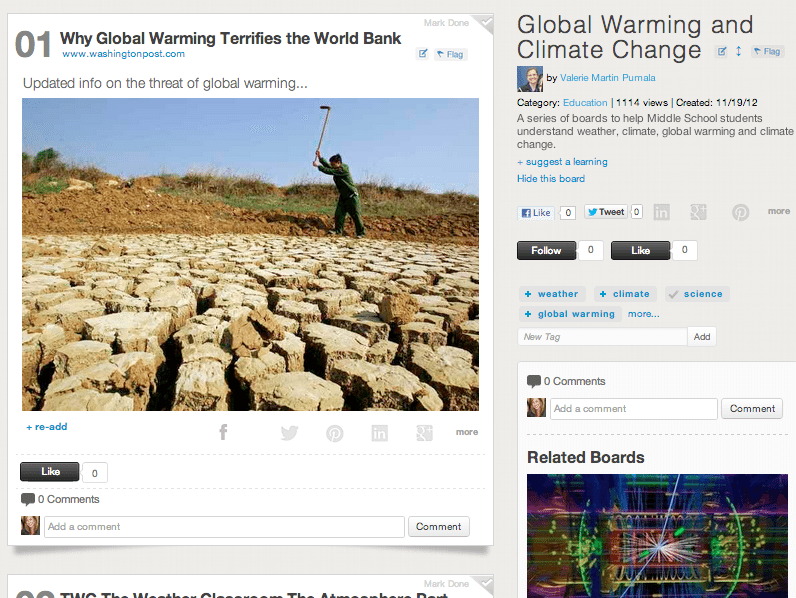Click Hide this board
Image resolution: width=796 pixels, height=598 pixels.
[551, 179]
